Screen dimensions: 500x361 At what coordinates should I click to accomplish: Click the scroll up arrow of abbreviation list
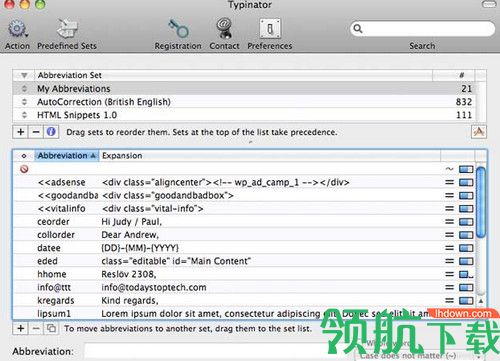[481, 301]
